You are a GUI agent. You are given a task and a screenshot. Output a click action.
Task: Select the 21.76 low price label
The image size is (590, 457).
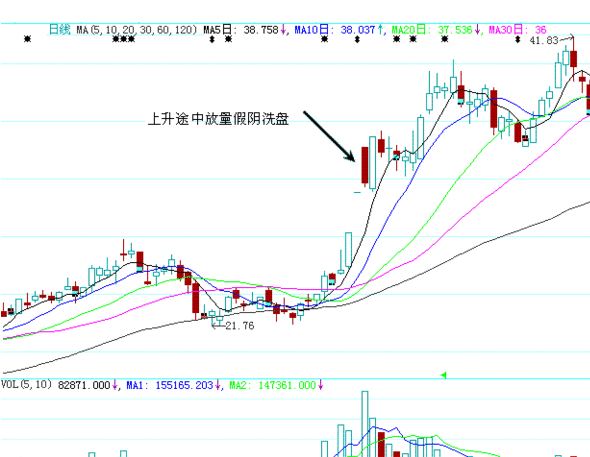click(x=240, y=326)
